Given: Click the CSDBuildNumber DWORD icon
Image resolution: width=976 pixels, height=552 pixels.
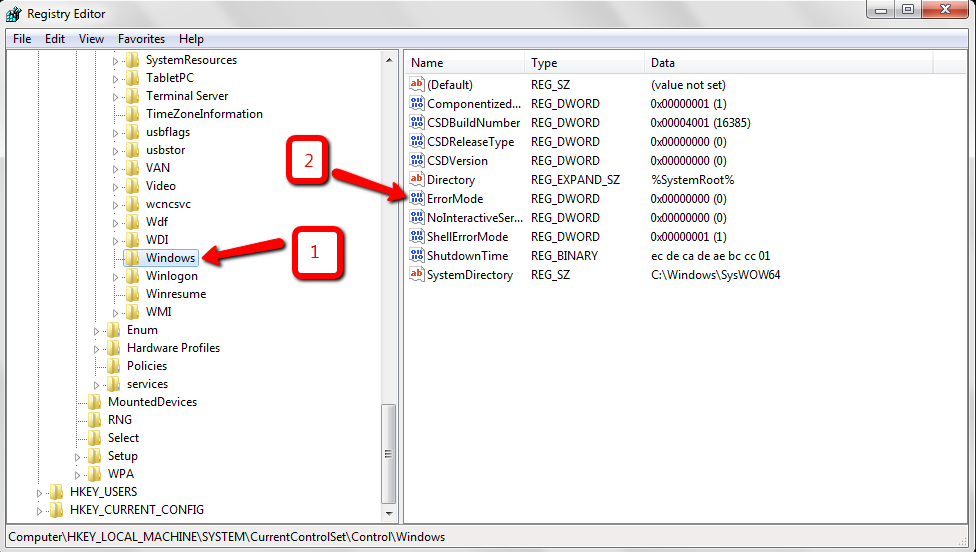Looking at the screenshot, I should click(416, 123).
